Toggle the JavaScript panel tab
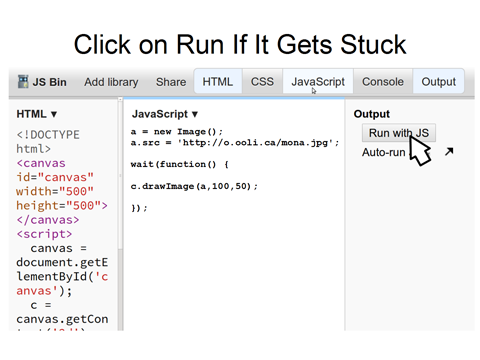Viewport: 480px width, 360px height. (x=318, y=82)
